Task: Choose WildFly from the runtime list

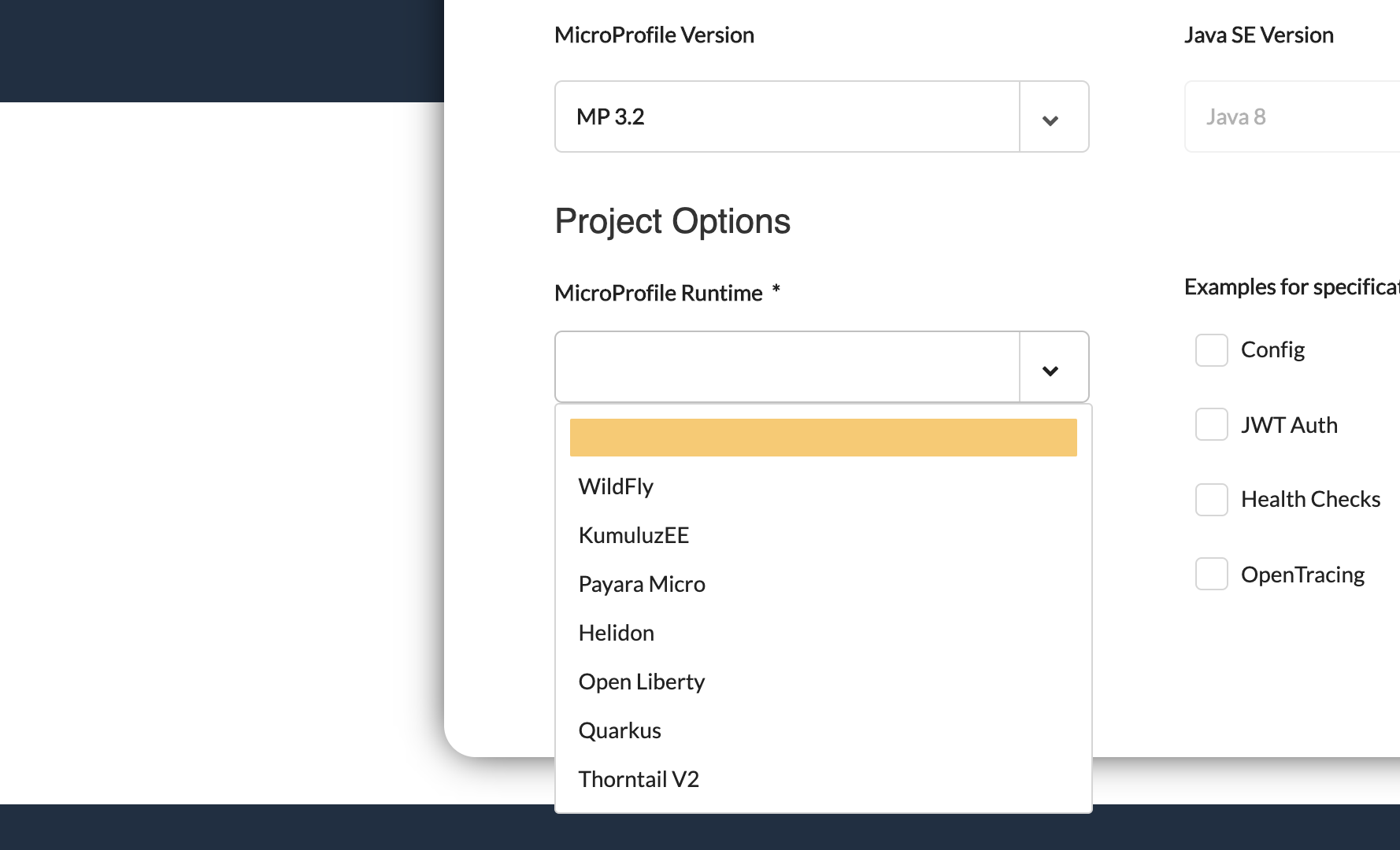Action: tap(823, 486)
